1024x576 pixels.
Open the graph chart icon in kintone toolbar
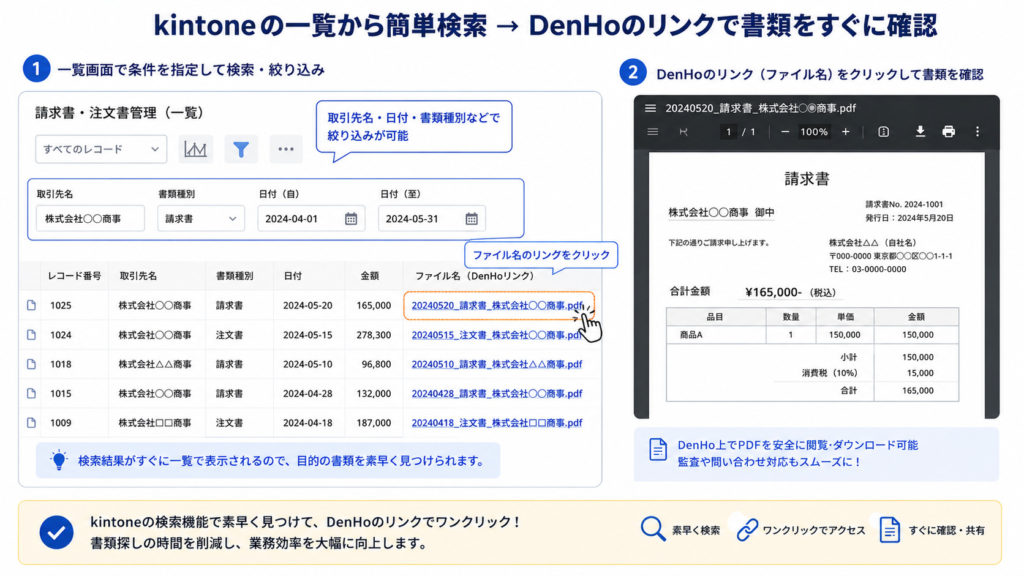point(195,149)
